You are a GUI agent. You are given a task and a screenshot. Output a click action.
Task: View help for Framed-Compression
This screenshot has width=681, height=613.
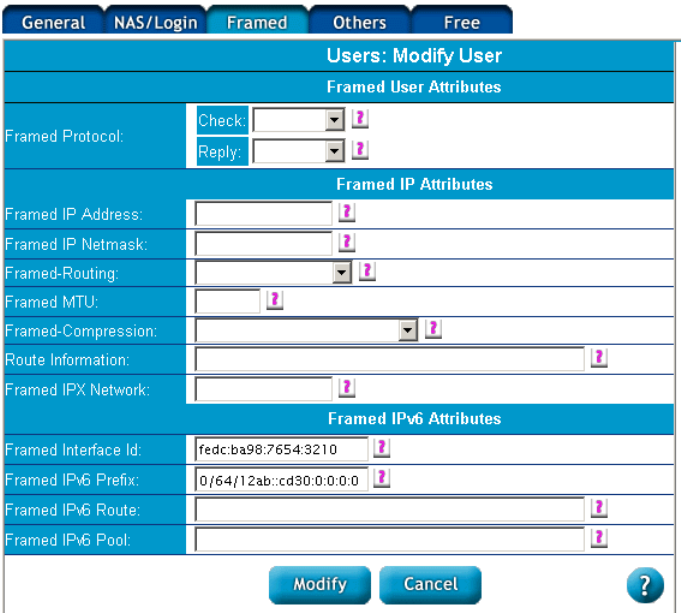pyautogui.click(x=433, y=329)
